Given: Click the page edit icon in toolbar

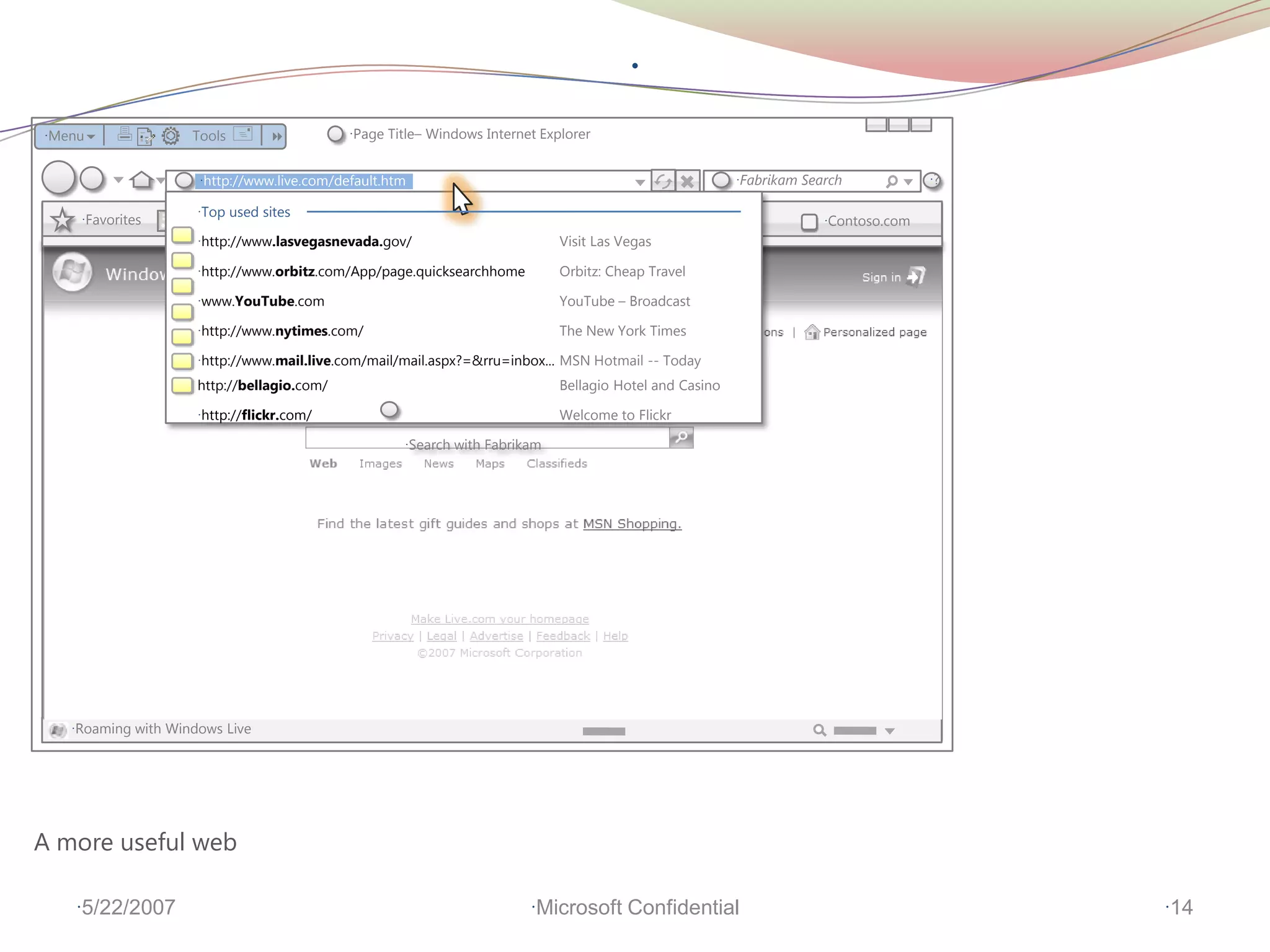Looking at the screenshot, I should point(146,136).
